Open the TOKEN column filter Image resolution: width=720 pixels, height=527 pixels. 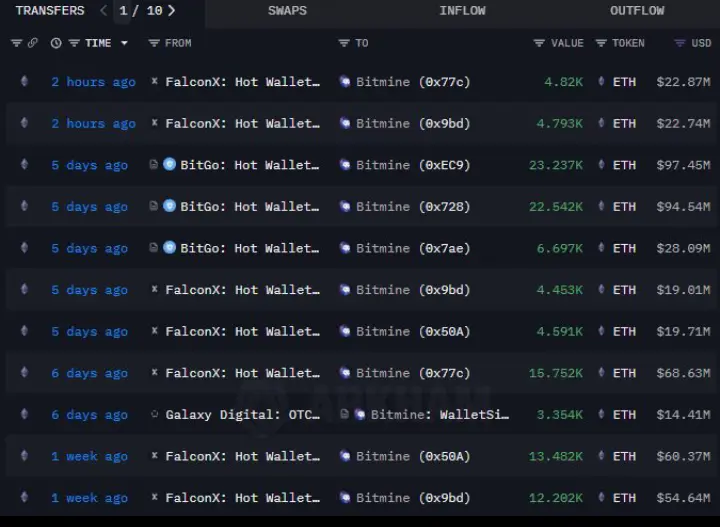click(x=601, y=43)
